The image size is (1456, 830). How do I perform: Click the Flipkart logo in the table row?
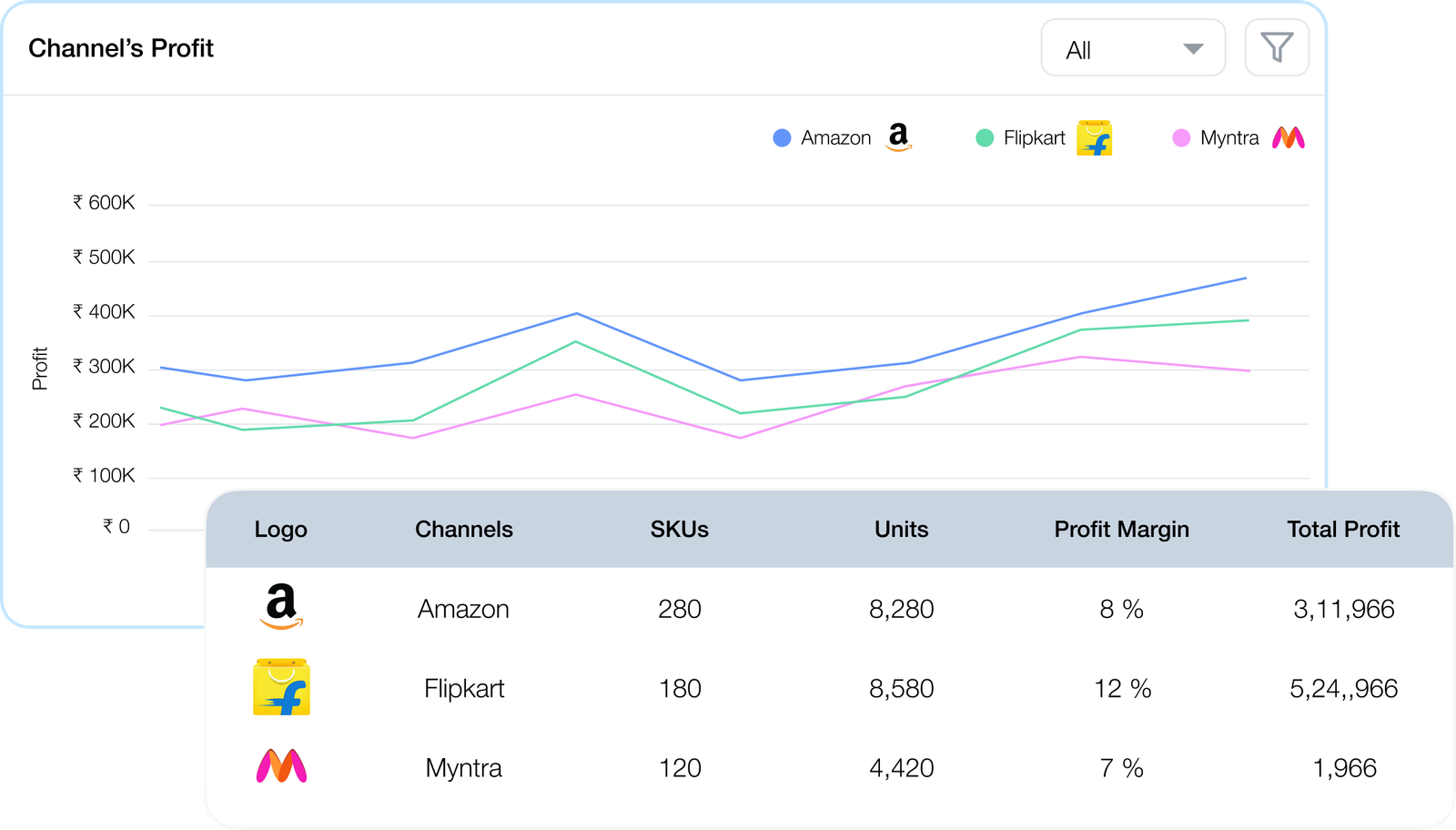[x=281, y=687]
